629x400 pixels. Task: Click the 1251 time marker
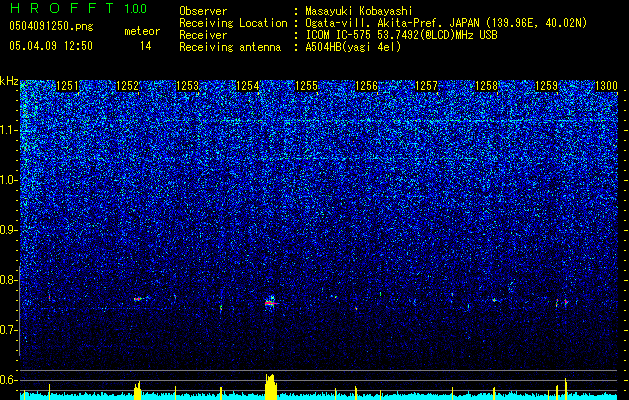pos(67,86)
